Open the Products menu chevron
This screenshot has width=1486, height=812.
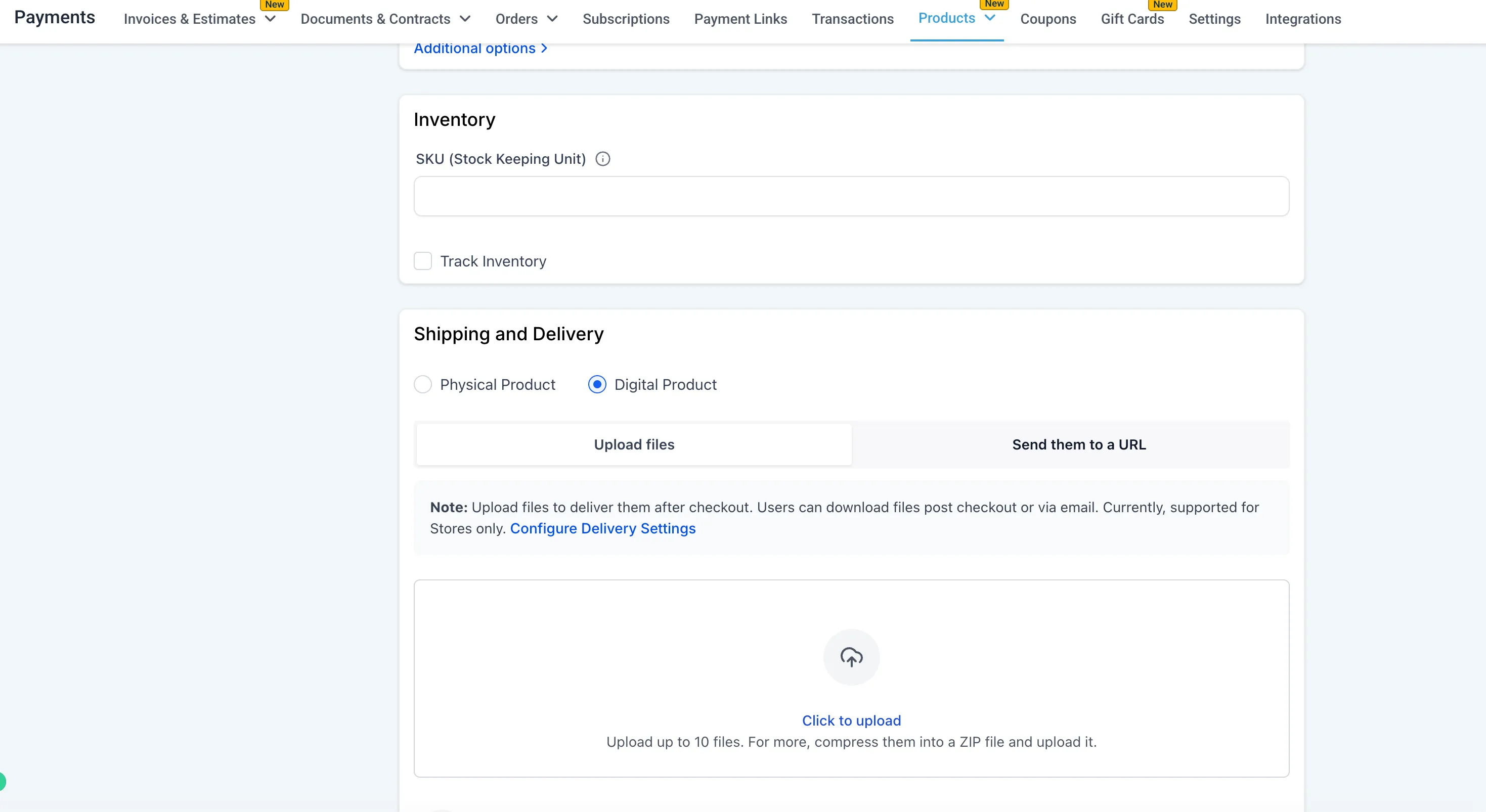[990, 18]
